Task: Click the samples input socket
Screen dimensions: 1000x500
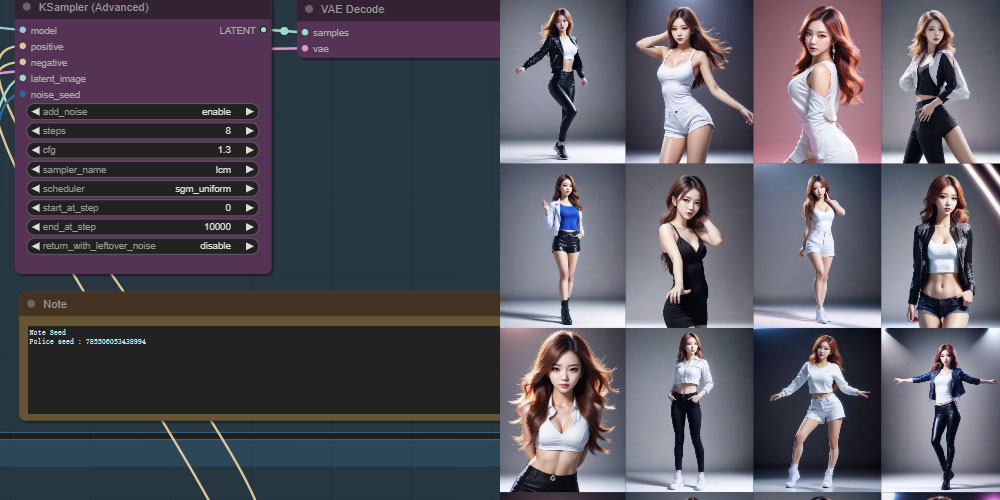Action: [x=305, y=33]
